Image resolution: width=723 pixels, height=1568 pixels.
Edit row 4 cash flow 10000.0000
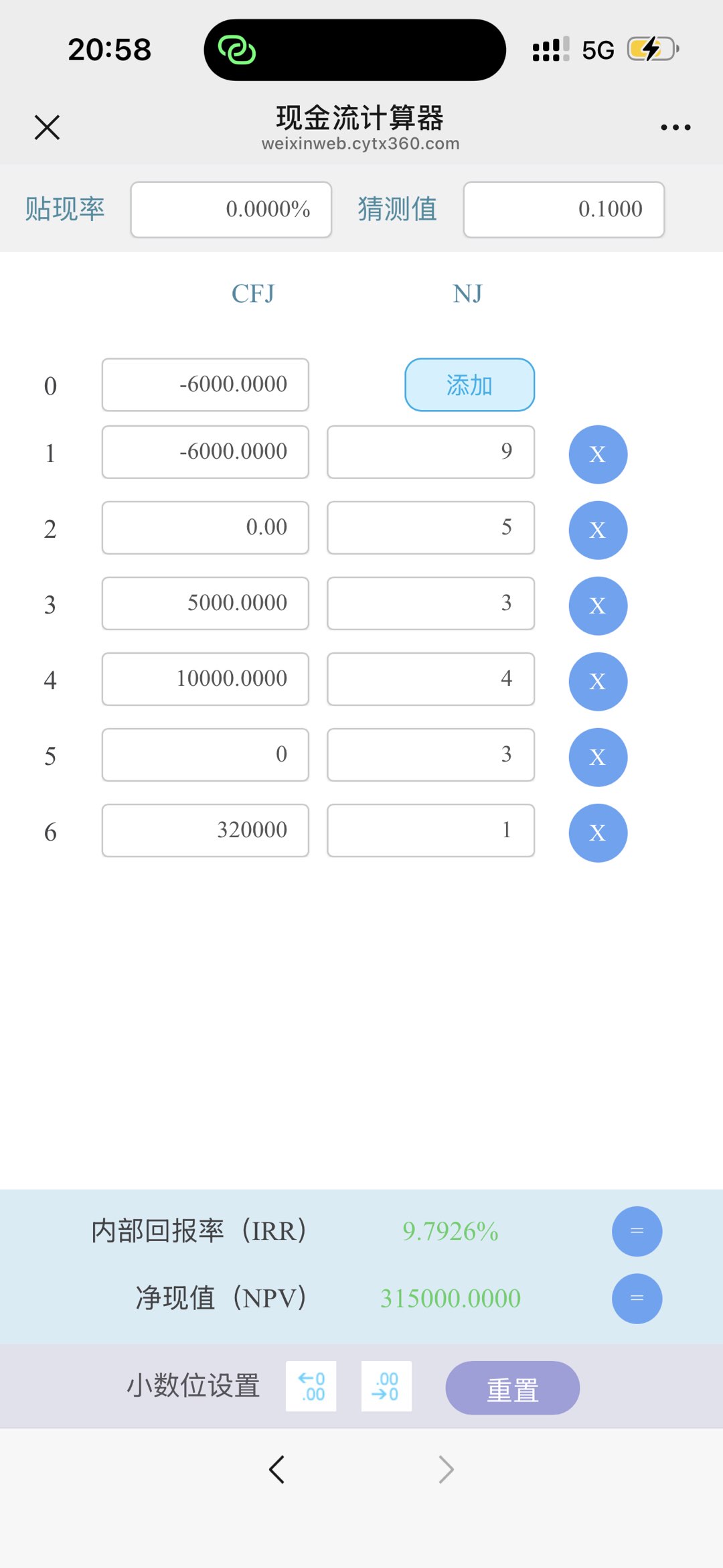205,679
